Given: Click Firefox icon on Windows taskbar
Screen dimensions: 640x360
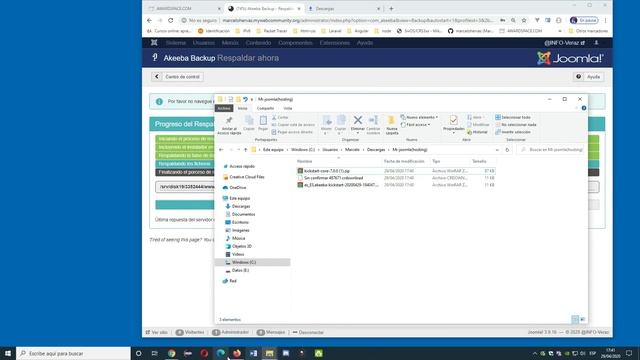Looking at the screenshot, I should click(x=237, y=353).
